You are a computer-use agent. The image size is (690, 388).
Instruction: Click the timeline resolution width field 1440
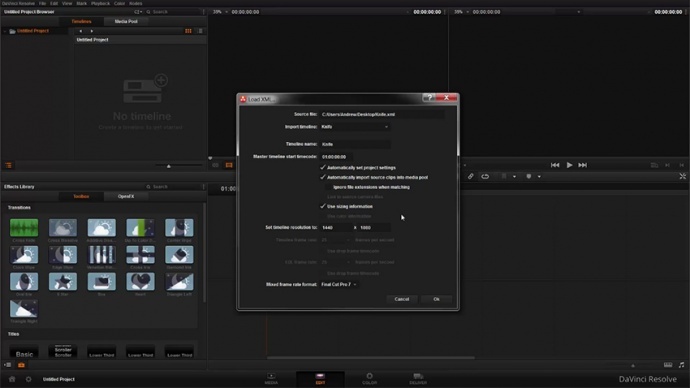pyautogui.click(x=336, y=227)
